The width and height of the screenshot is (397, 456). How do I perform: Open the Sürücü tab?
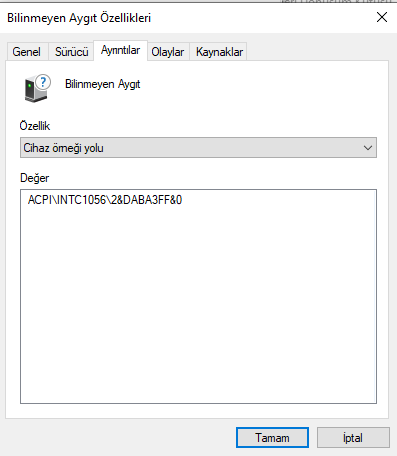coord(71,52)
